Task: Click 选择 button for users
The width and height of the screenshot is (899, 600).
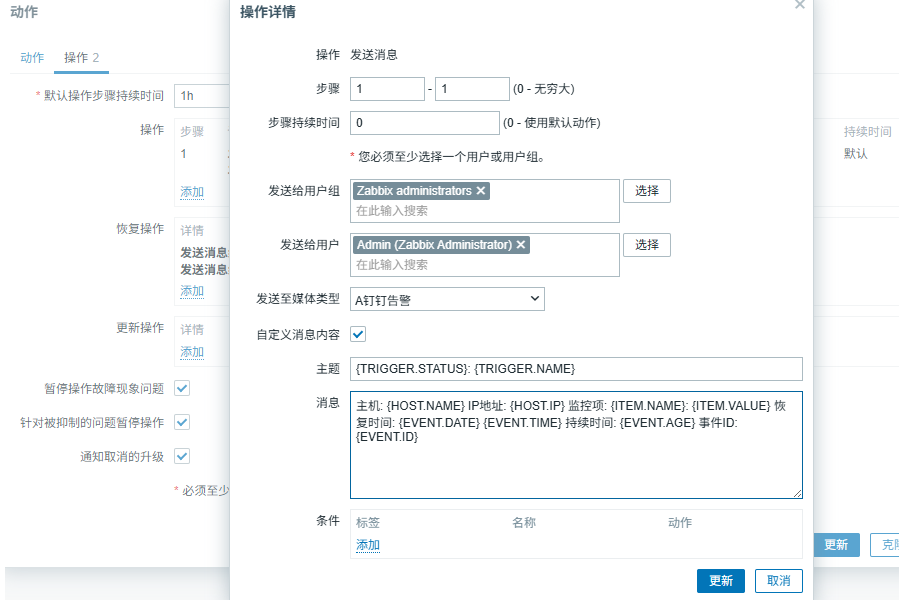Action: (x=647, y=245)
